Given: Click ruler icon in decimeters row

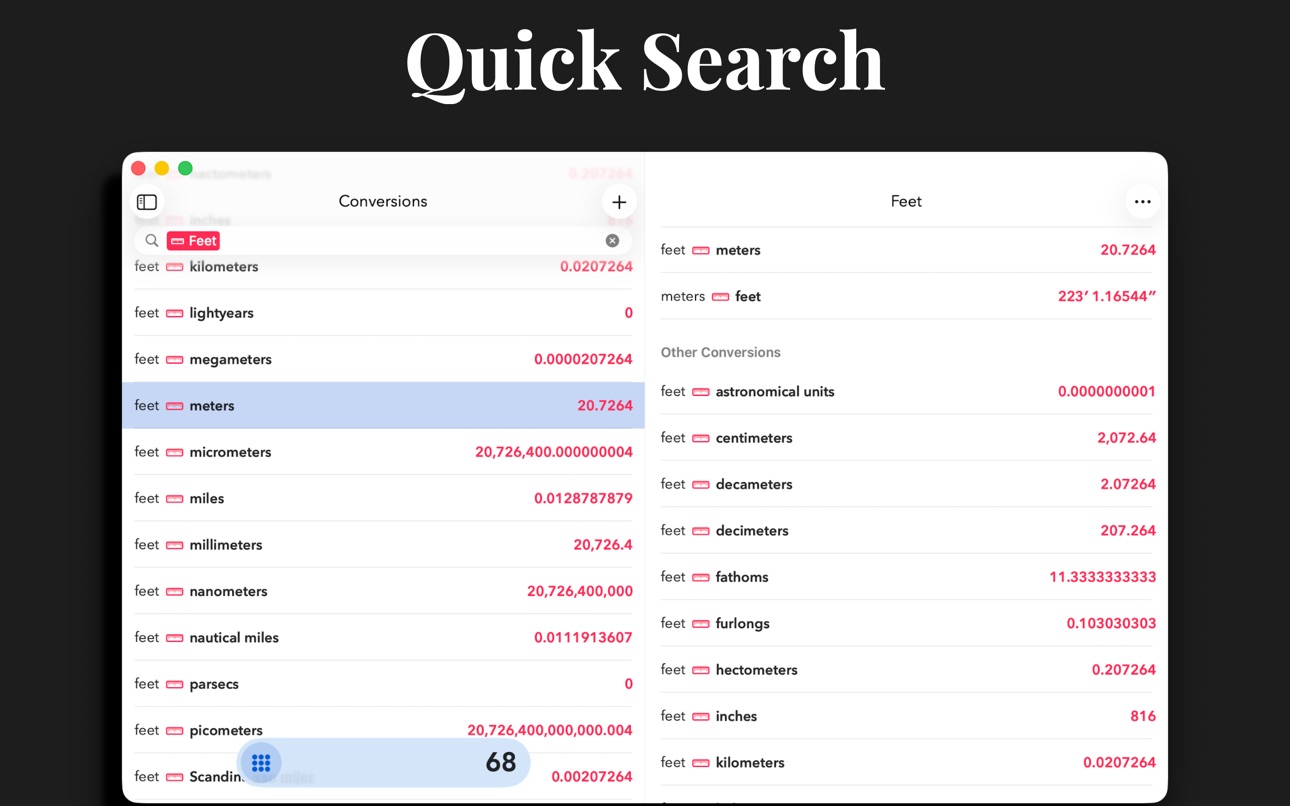Looking at the screenshot, I should click(x=701, y=531).
